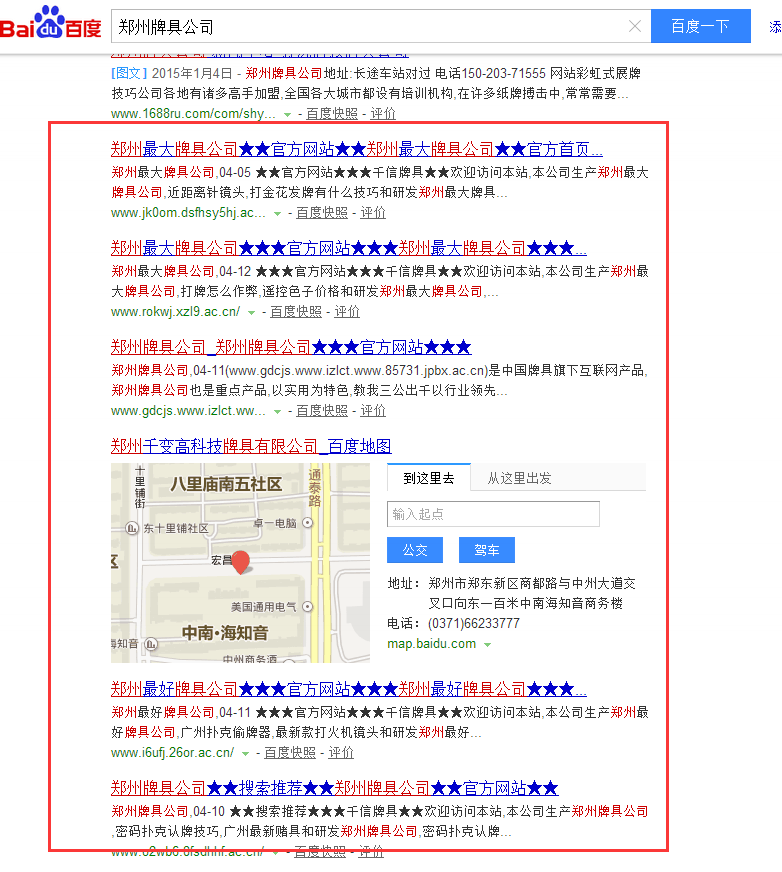Open 百度快照 for the 1688ru.com result
Image resolution: width=782 pixels, height=872 pixels.
[x=332, y=113]
